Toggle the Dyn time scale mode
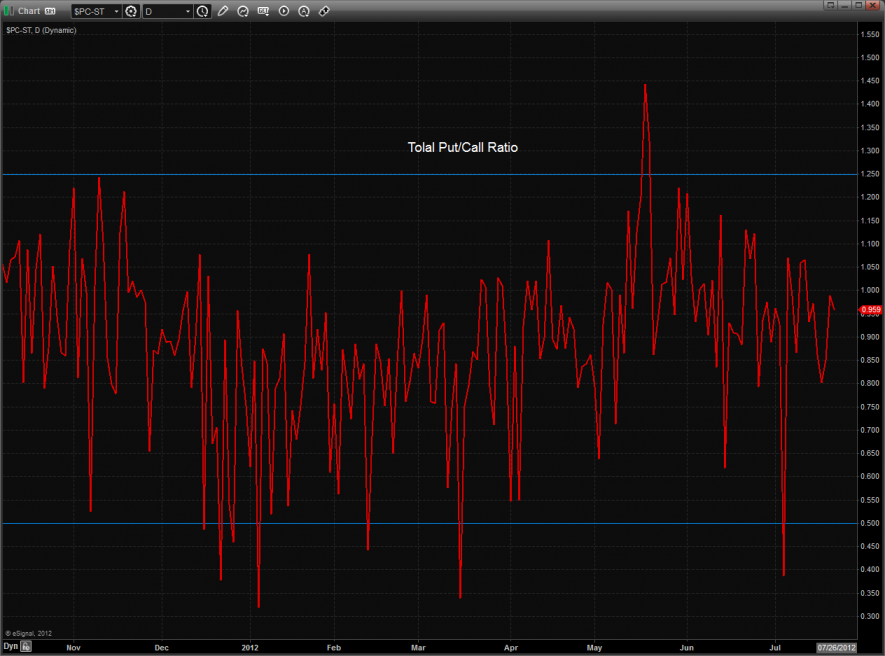 point(10,647)
